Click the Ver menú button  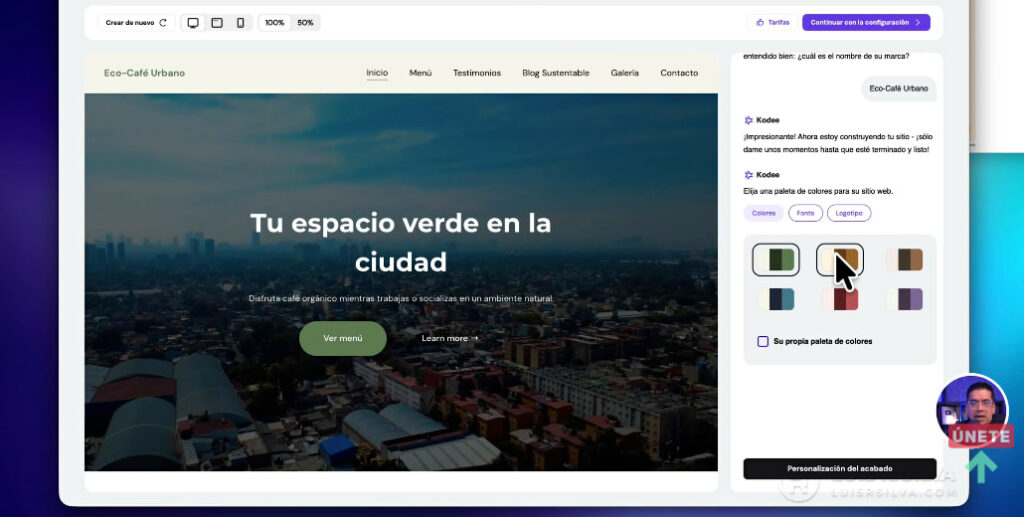pos(343,338)
